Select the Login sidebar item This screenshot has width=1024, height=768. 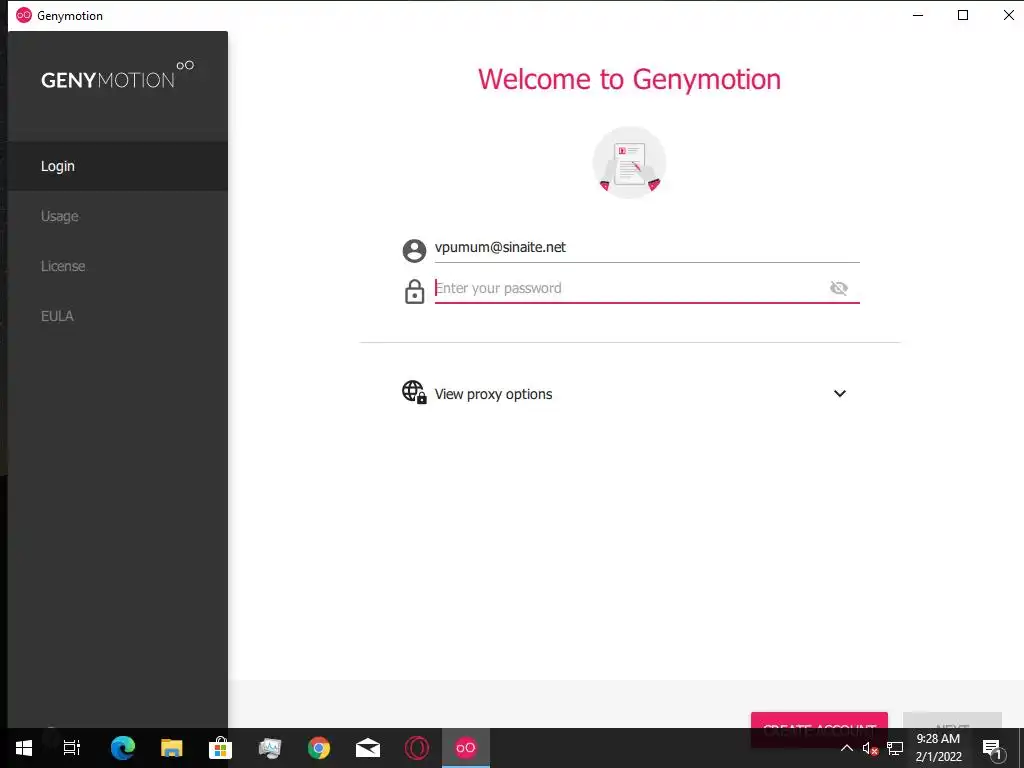(x=118, y=166)
